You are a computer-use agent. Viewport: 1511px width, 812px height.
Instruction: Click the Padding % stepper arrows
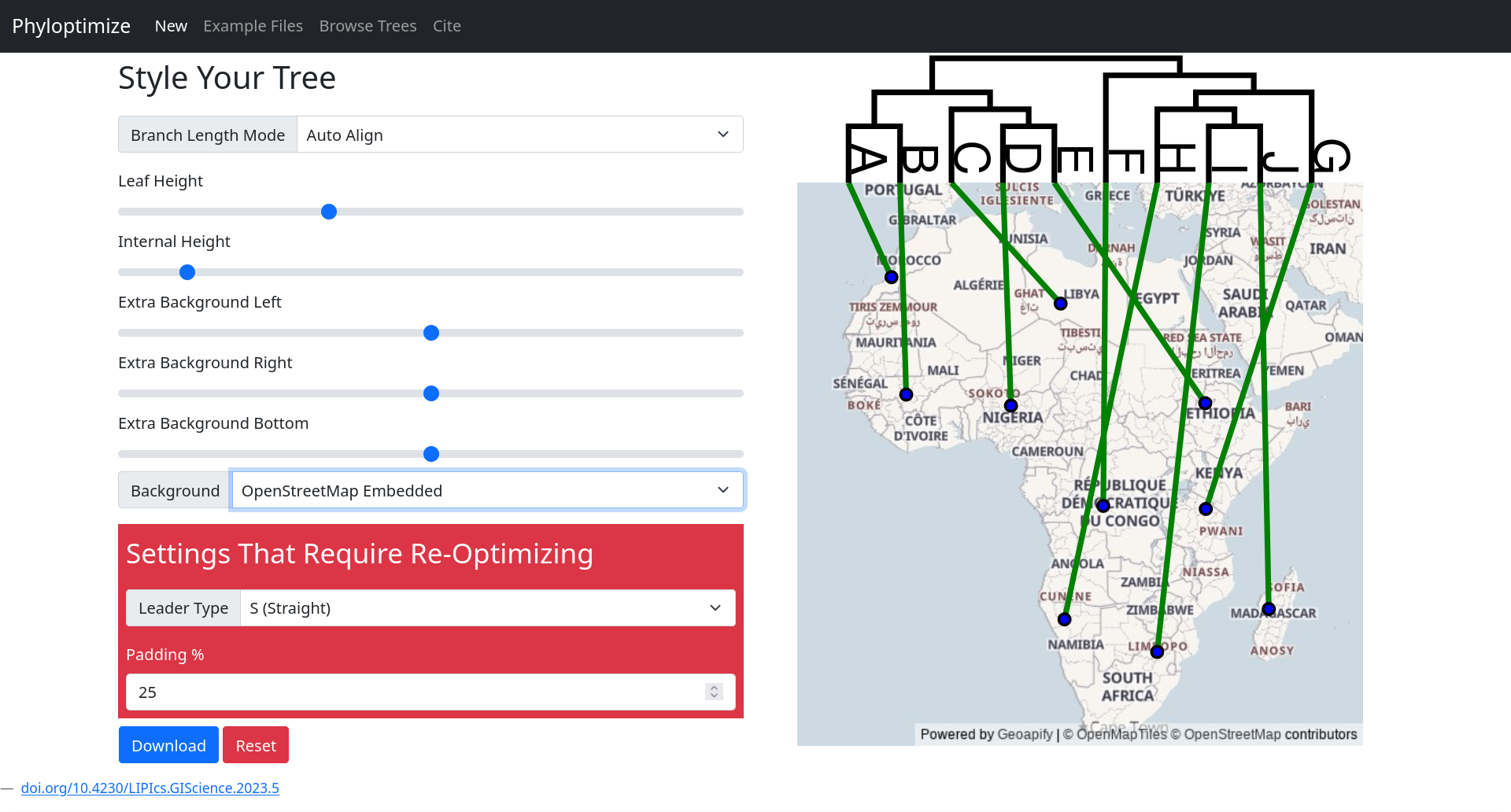point(715,692)
